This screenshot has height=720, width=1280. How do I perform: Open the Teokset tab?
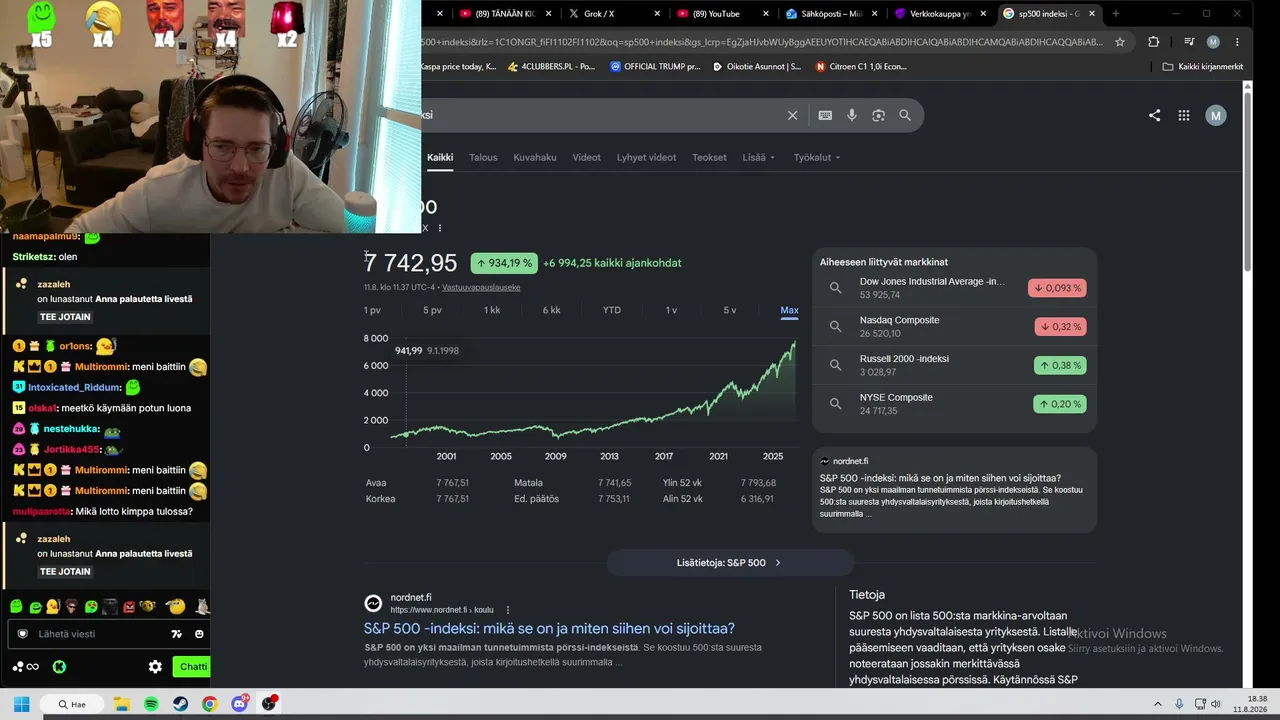tap(709, 157)
